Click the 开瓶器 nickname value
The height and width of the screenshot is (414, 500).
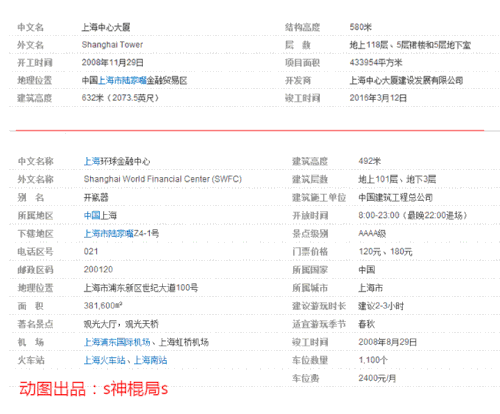click(96, 197)
